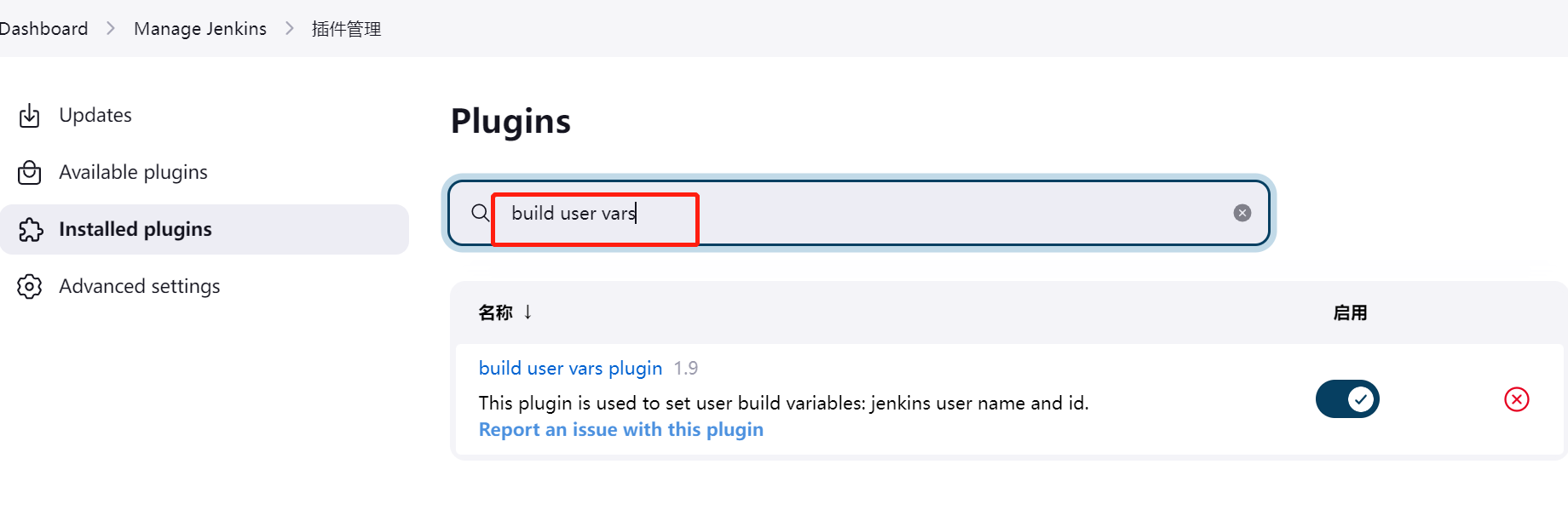Click chevron after Dashboard breadcrumb

pos(111,29)
